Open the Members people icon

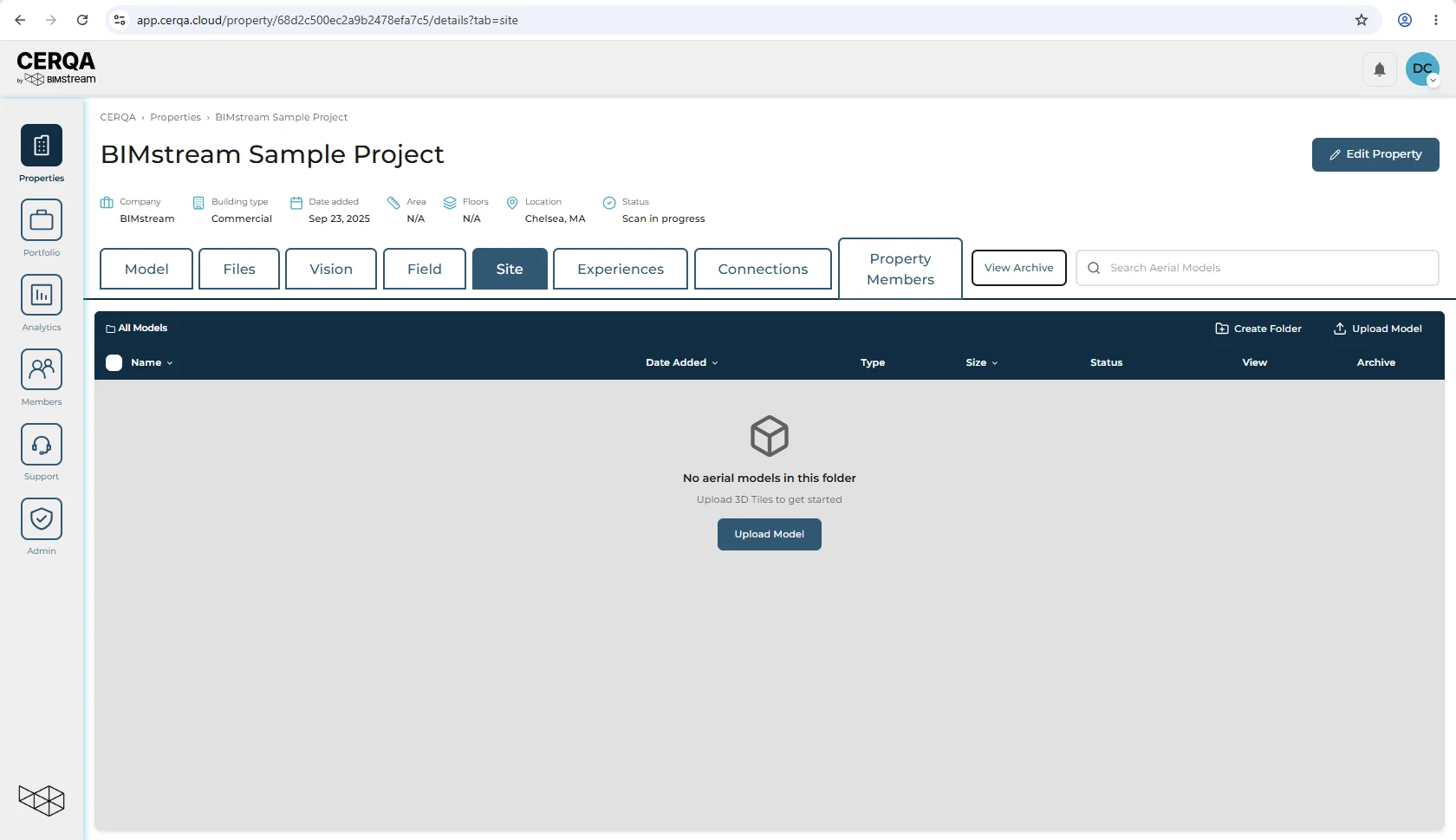(42, 368)
